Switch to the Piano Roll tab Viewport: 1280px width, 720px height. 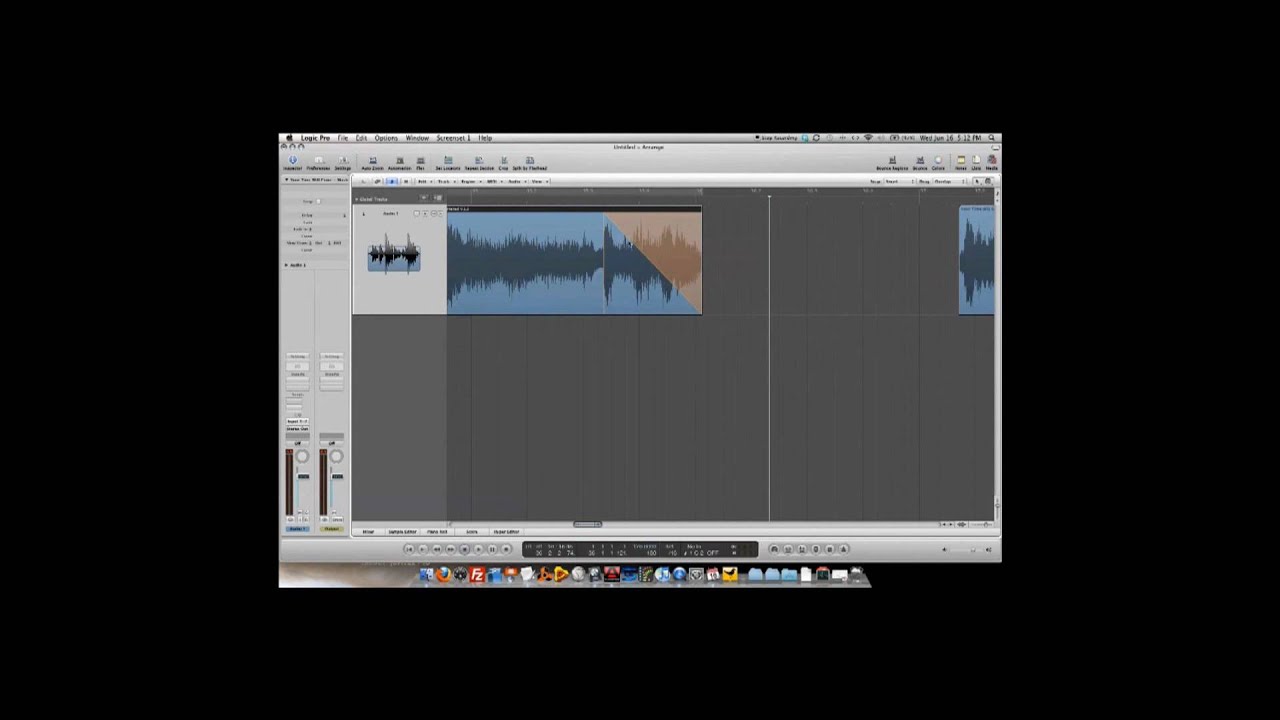tap(437, 532)
